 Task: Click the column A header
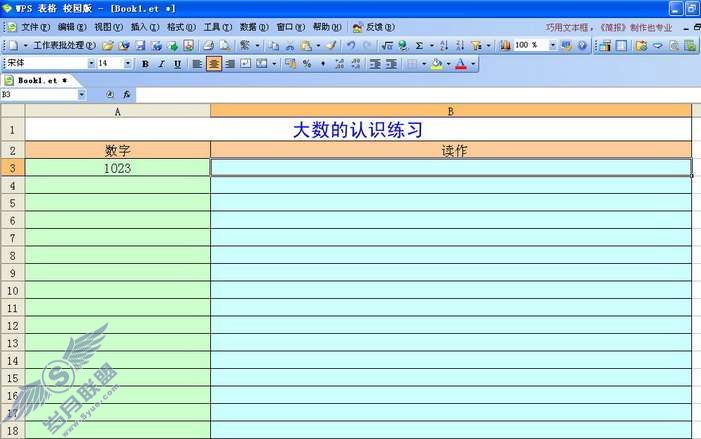click(118, 111)
